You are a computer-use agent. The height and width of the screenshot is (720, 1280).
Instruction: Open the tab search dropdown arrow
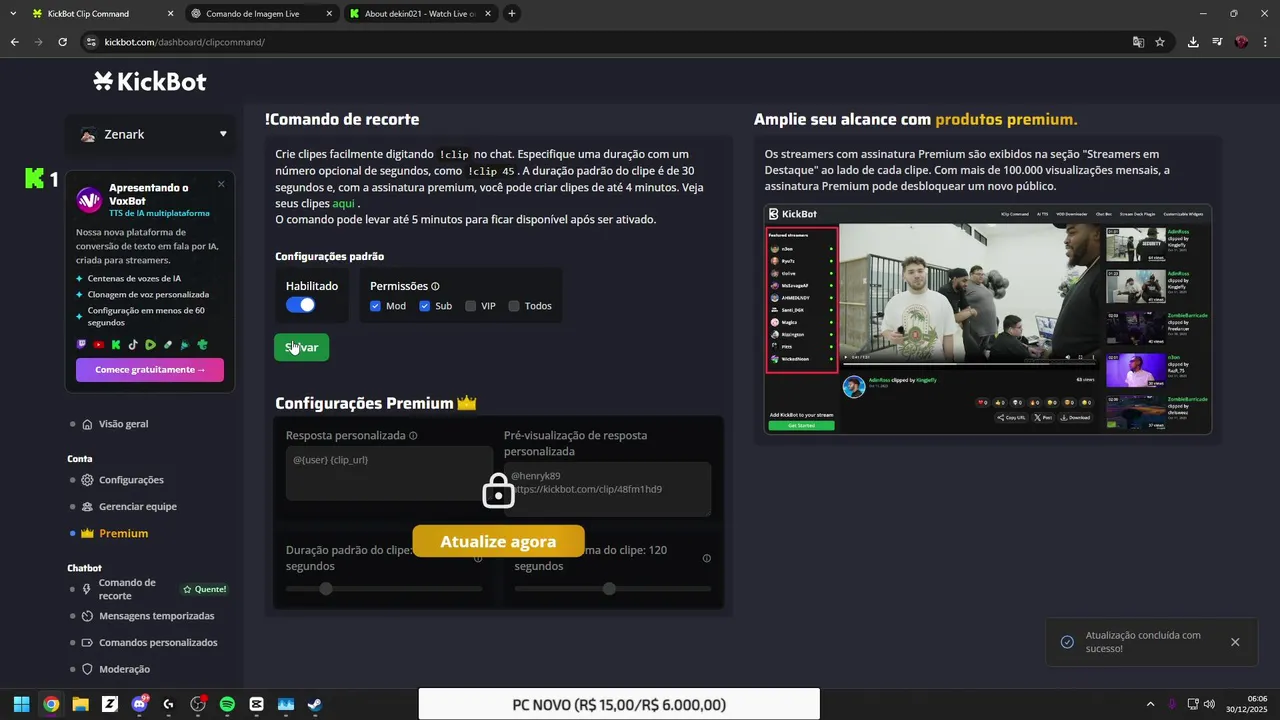(13, 14)
